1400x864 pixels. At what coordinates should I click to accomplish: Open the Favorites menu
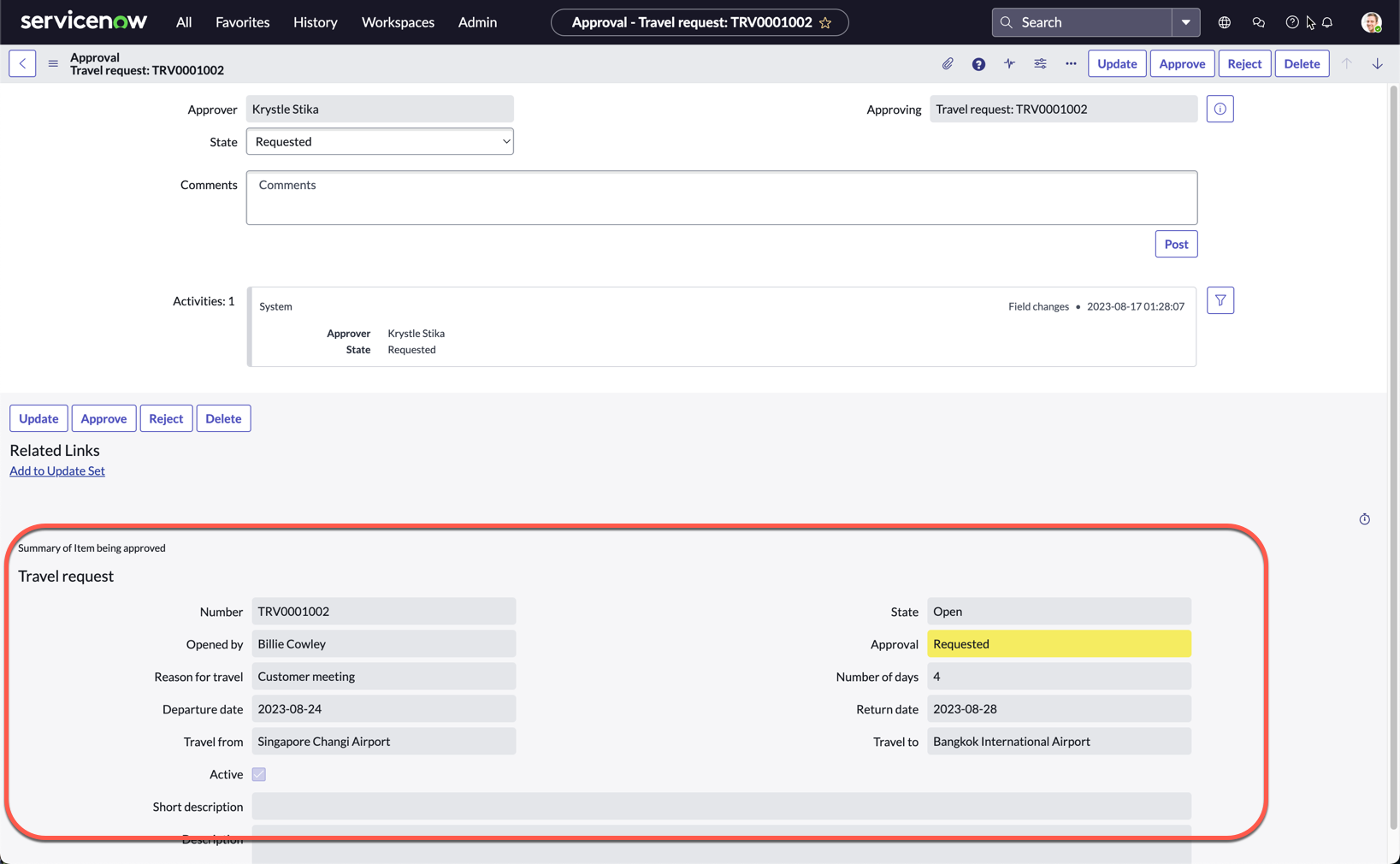tap(242, 22)
